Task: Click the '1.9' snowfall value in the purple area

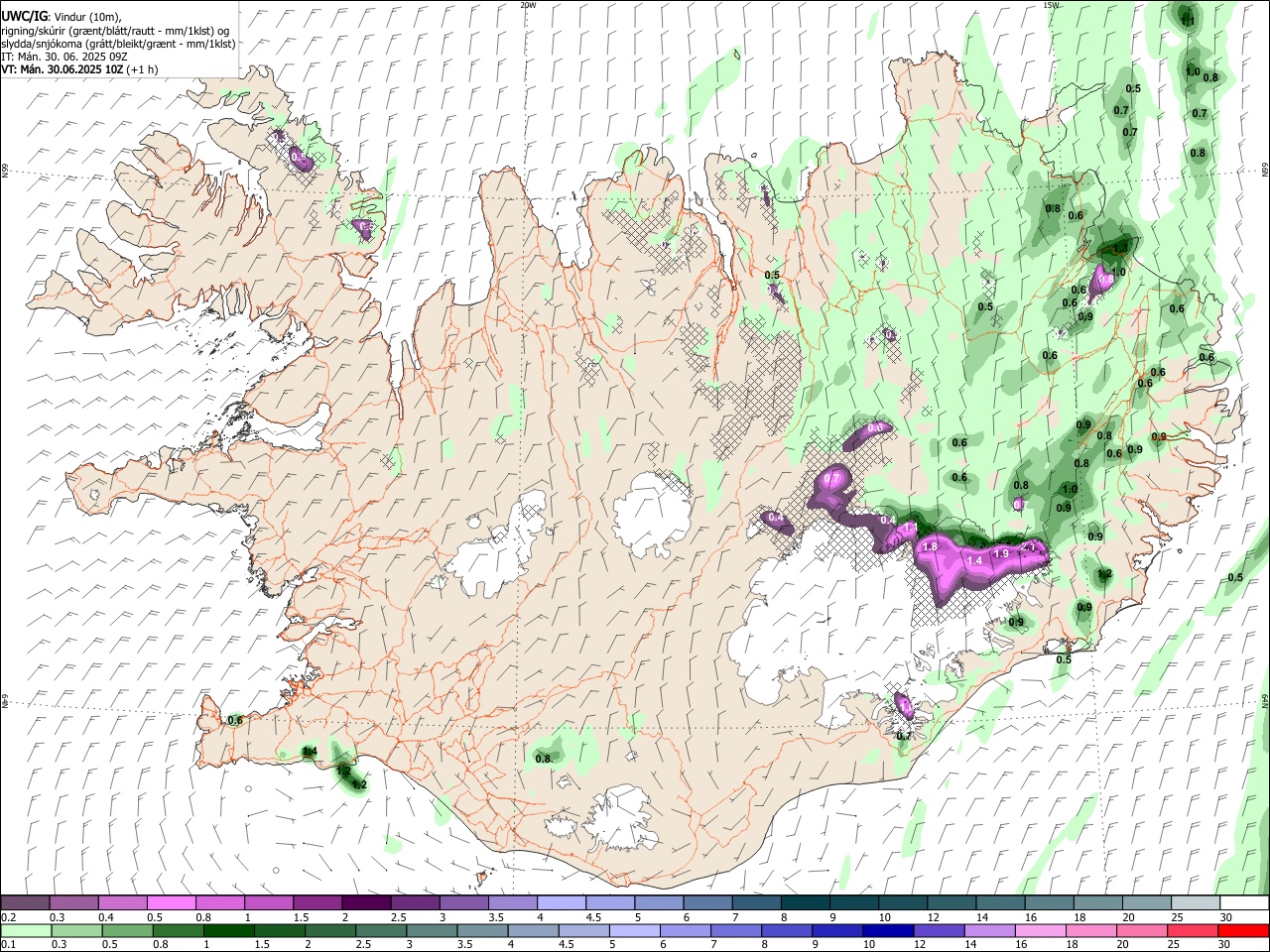Action: coord(1001,553)
